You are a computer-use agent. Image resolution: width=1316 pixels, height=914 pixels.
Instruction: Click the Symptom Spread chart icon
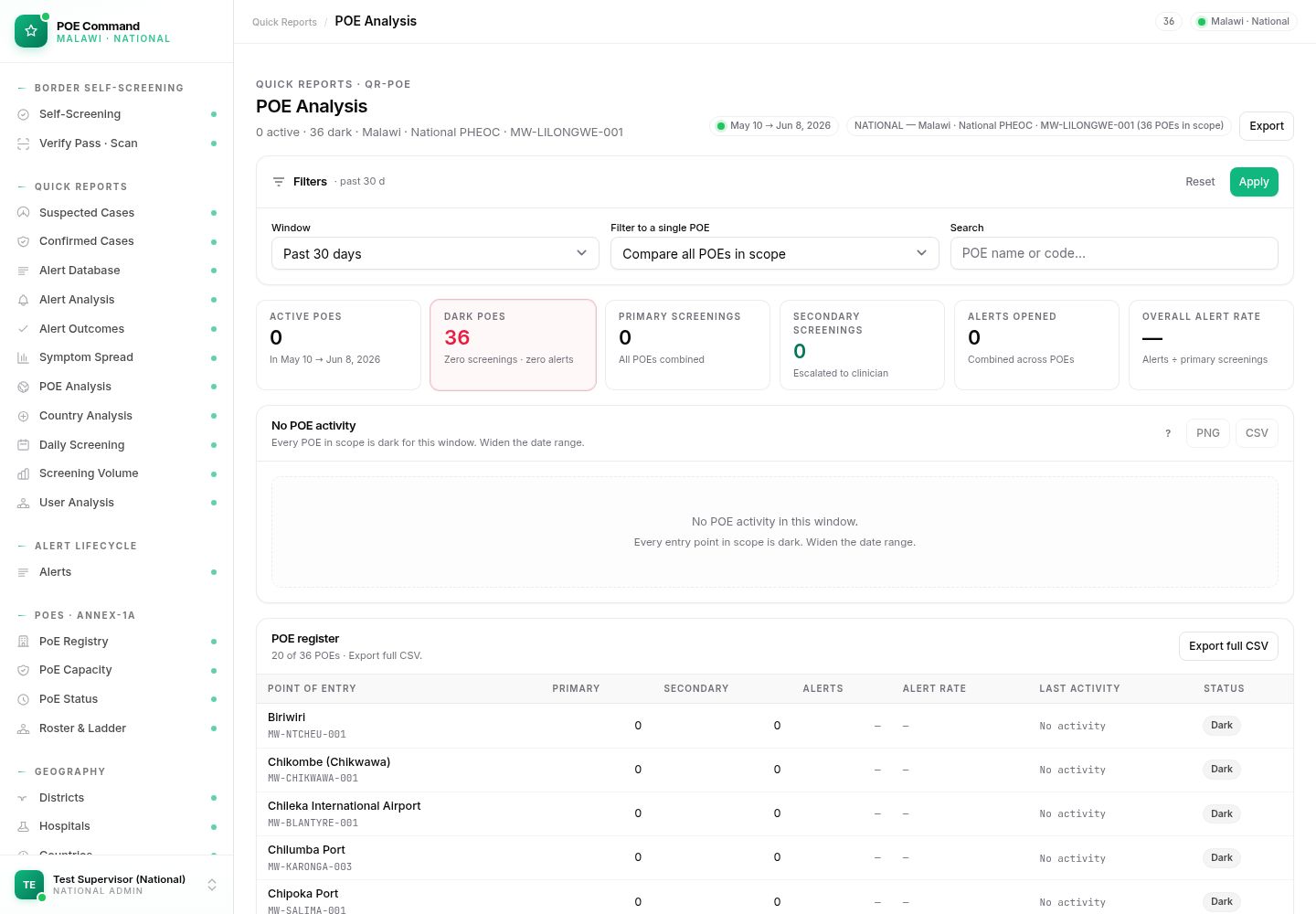[x=24, y=357]
